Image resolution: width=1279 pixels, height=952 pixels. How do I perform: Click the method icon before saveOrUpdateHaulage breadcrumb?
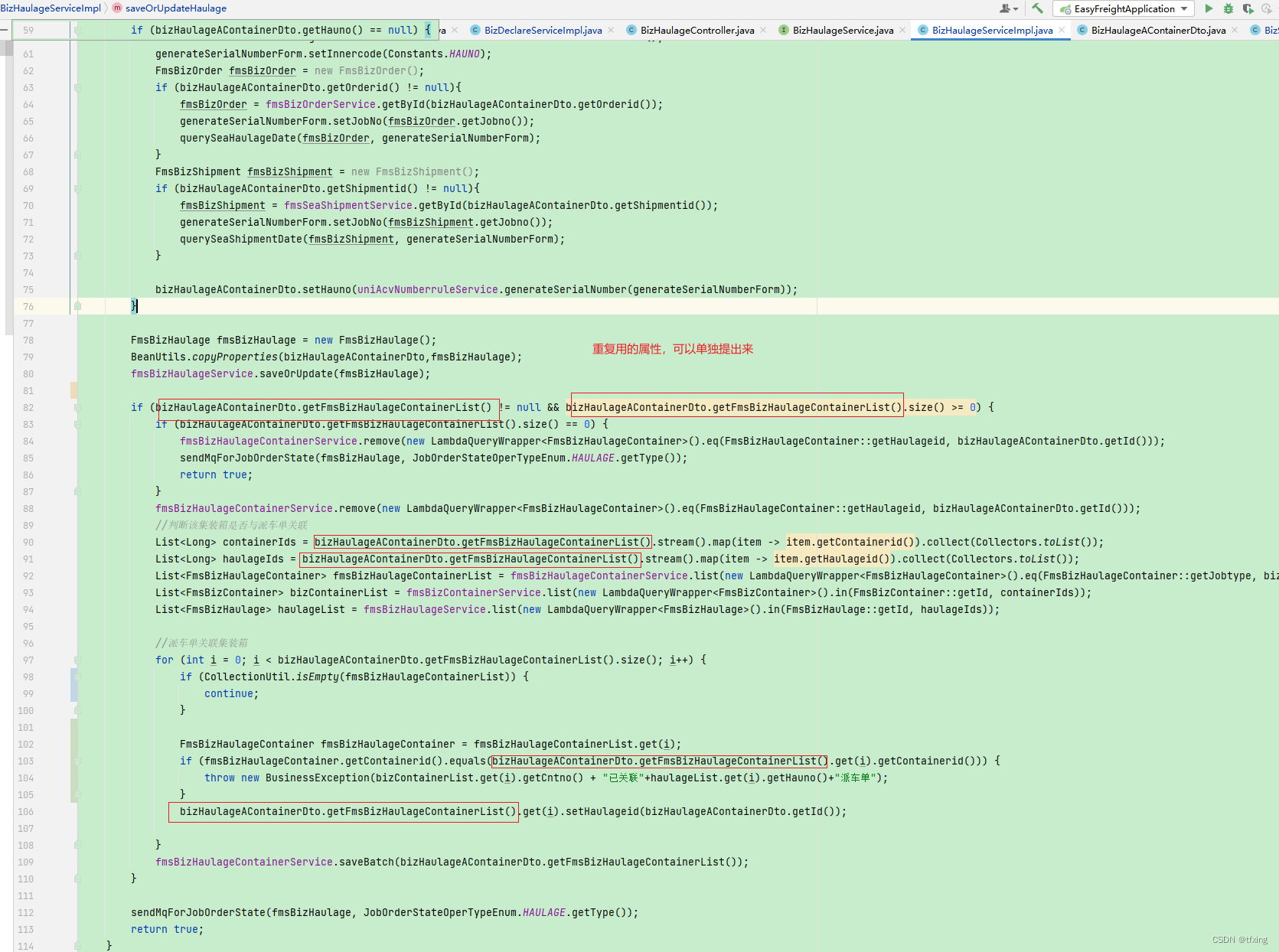pos(117,8)
